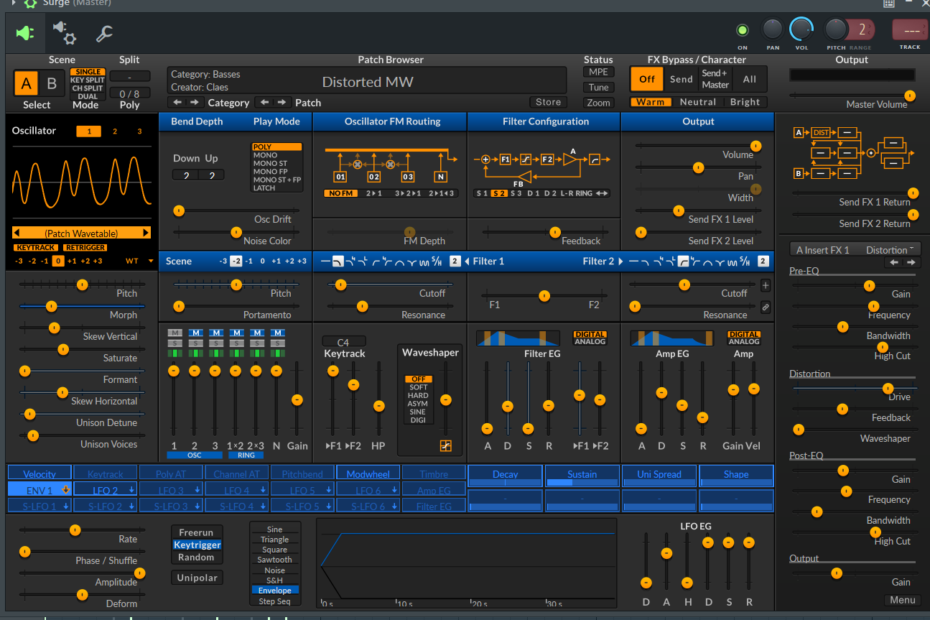Select LATCH play mode
Screen dimensions: 930x620
point(264,188)
